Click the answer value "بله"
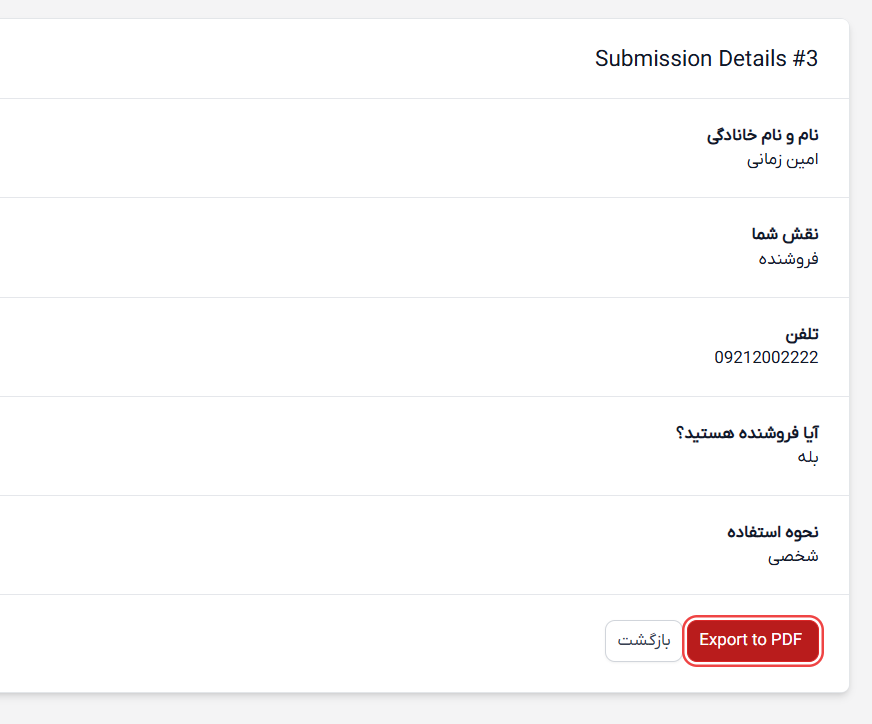Image resolution: width=872 pixels, height=724 pixels. [808, 457]
